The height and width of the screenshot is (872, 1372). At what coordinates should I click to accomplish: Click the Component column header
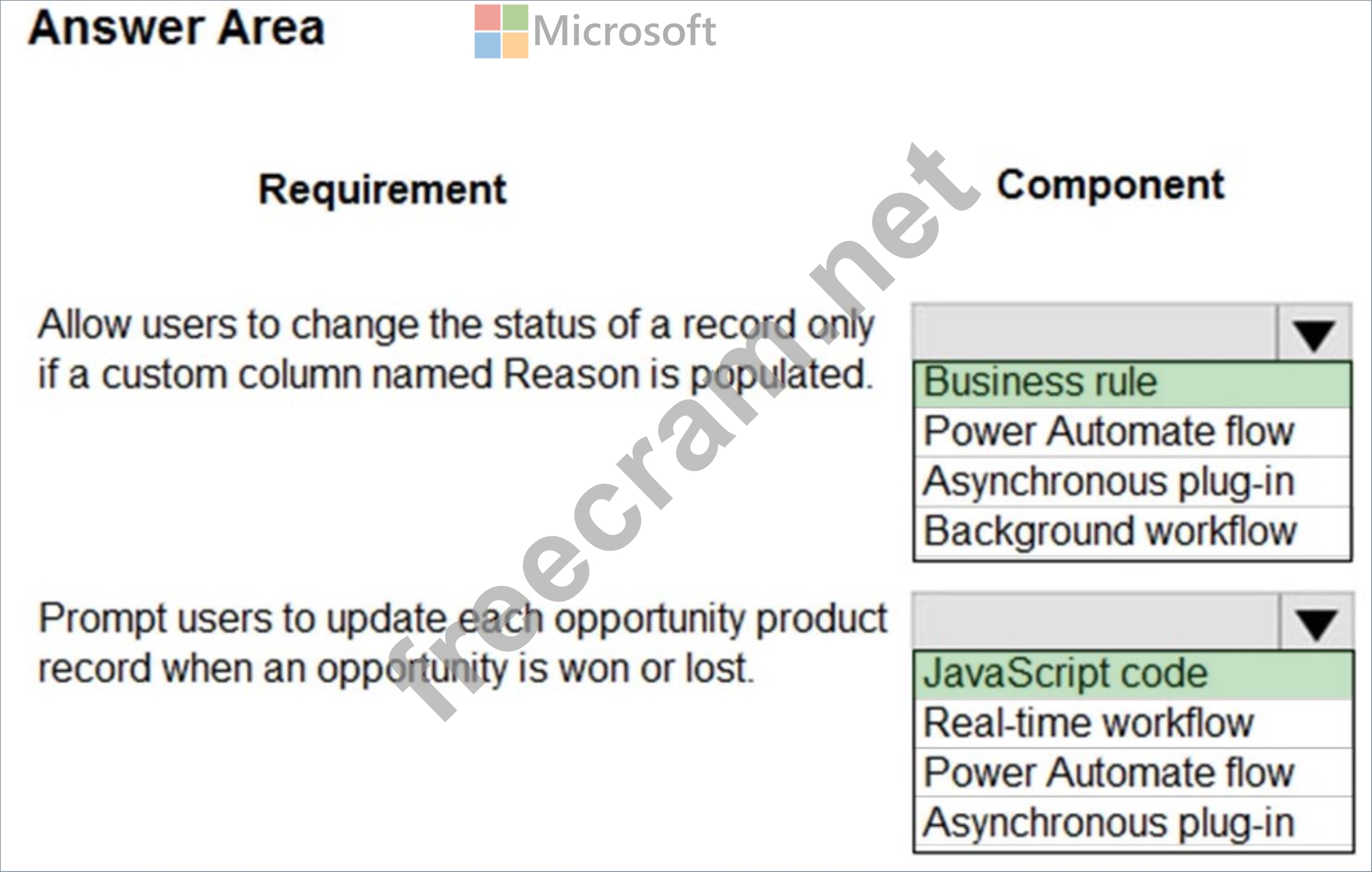[x=1111, y=185]
